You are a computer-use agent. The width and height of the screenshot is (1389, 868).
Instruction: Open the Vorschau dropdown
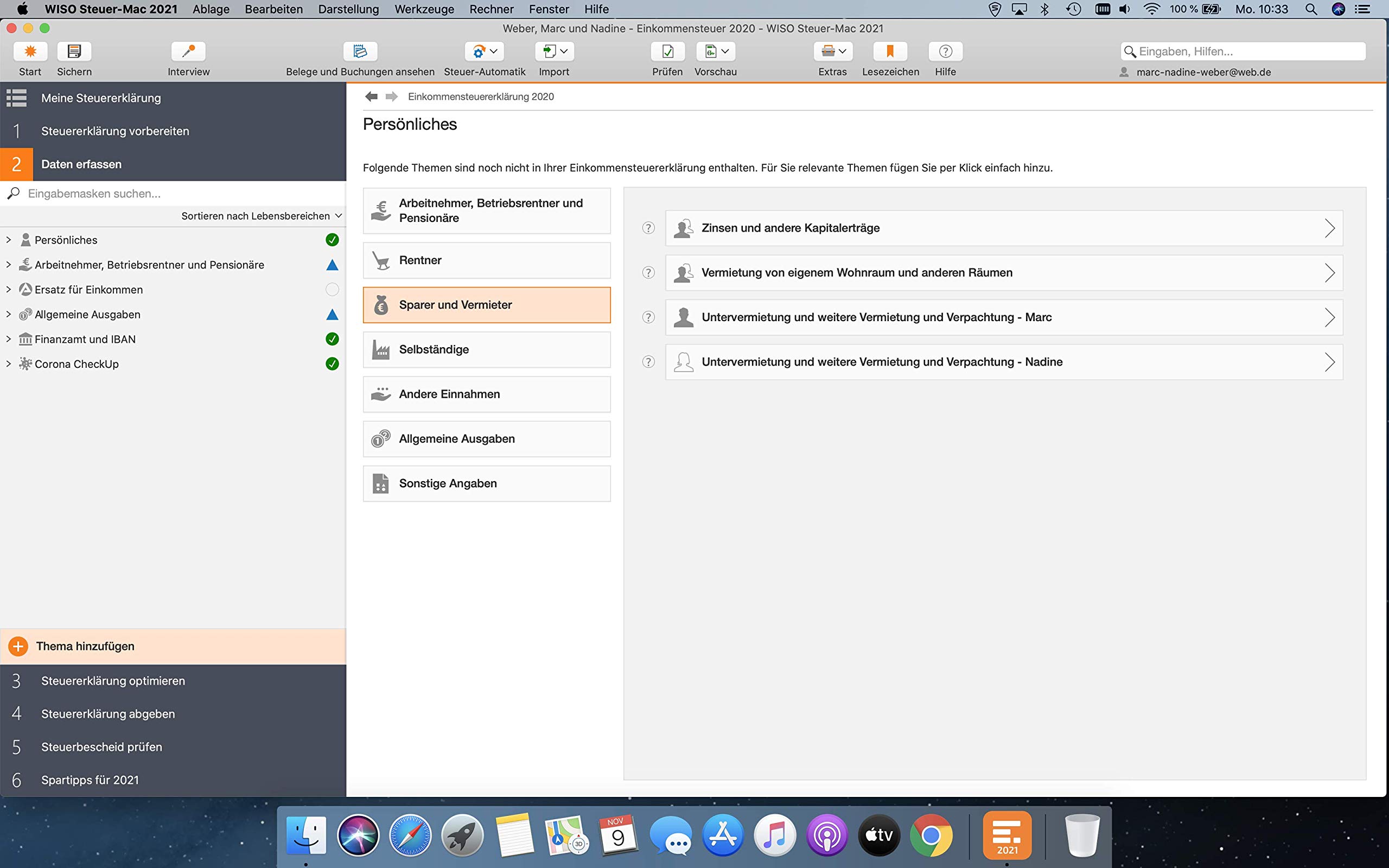click(x=716, y=52)
